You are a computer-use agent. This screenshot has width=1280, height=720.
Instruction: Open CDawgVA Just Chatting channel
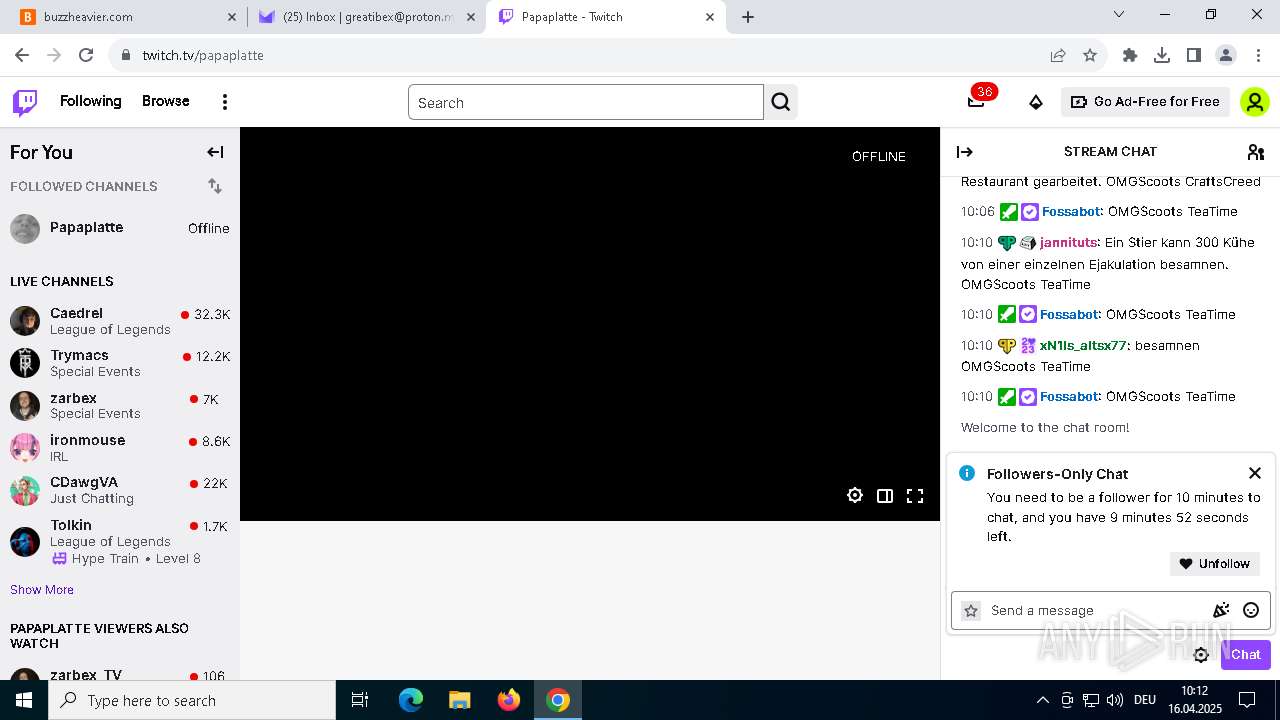pyautogui.click(x=120, y=490)
